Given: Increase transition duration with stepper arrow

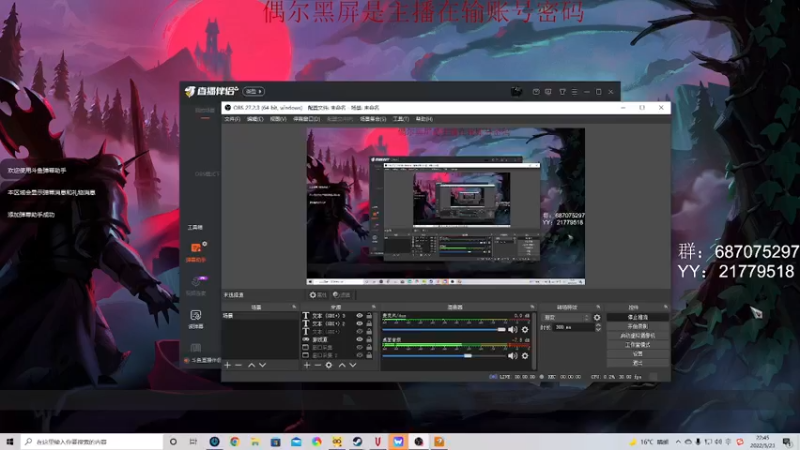Looking at the screenshot, I should tap(598, 326).
